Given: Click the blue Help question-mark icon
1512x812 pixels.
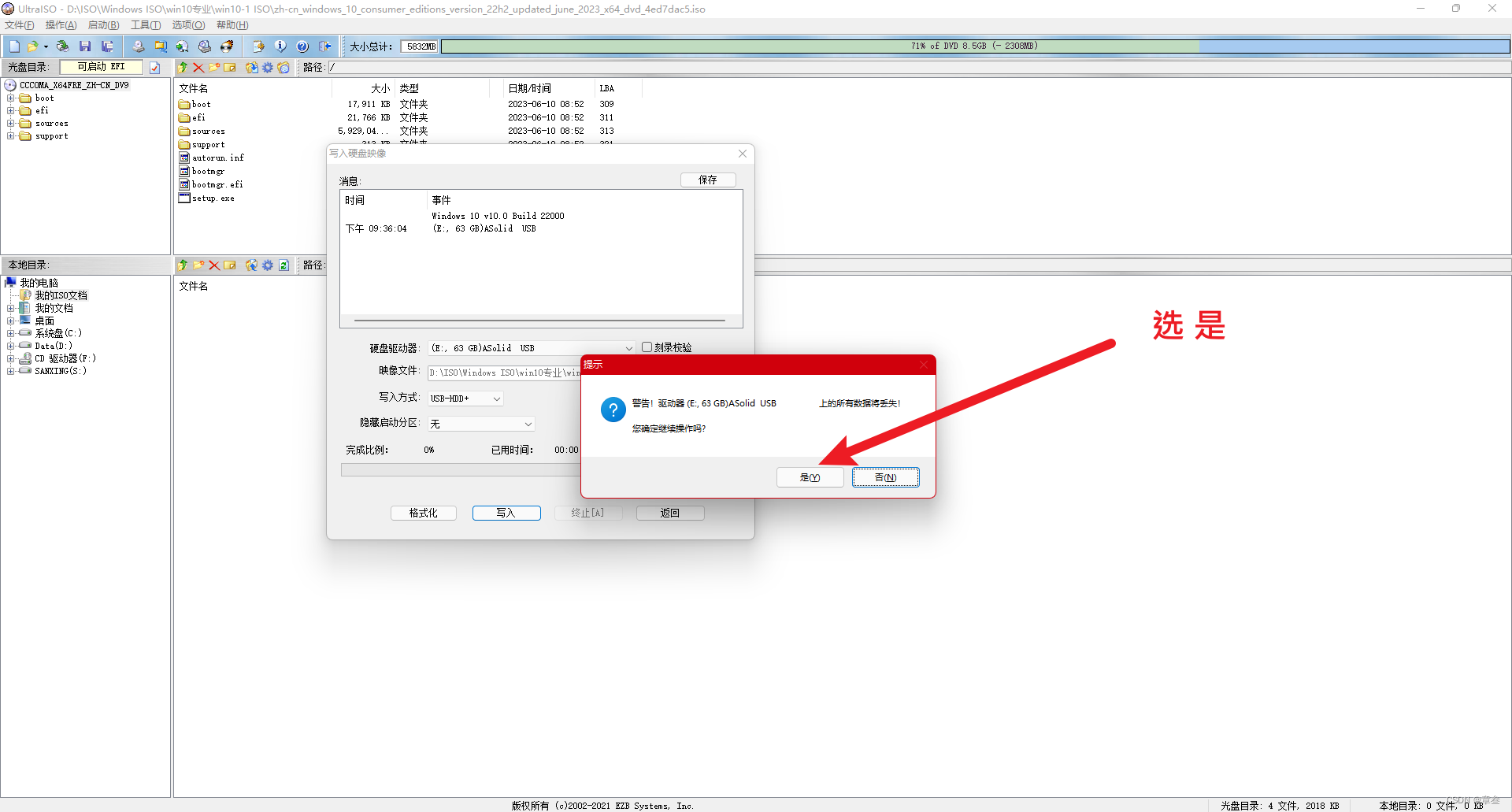Looking at the screenshot, I should pyautogui.click(x=302, y=46).
